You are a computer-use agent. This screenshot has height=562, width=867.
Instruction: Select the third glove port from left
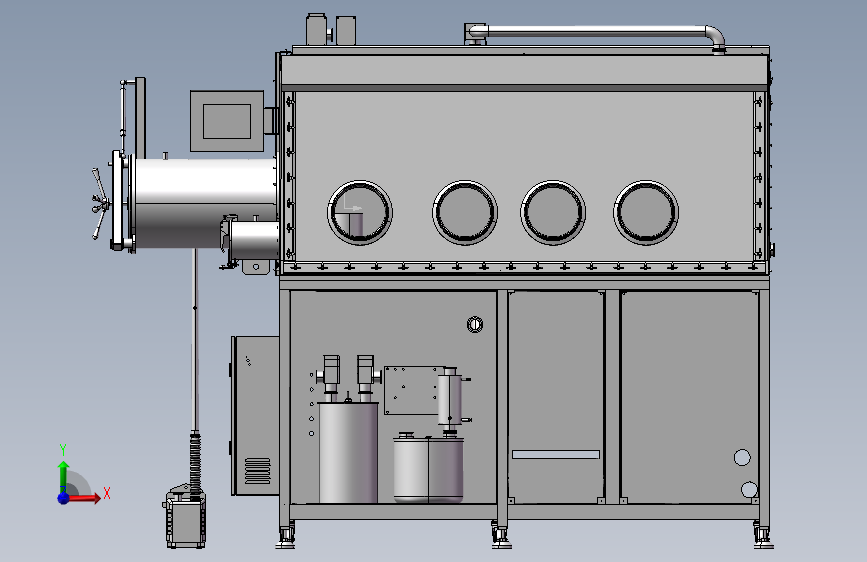[553, 212]
